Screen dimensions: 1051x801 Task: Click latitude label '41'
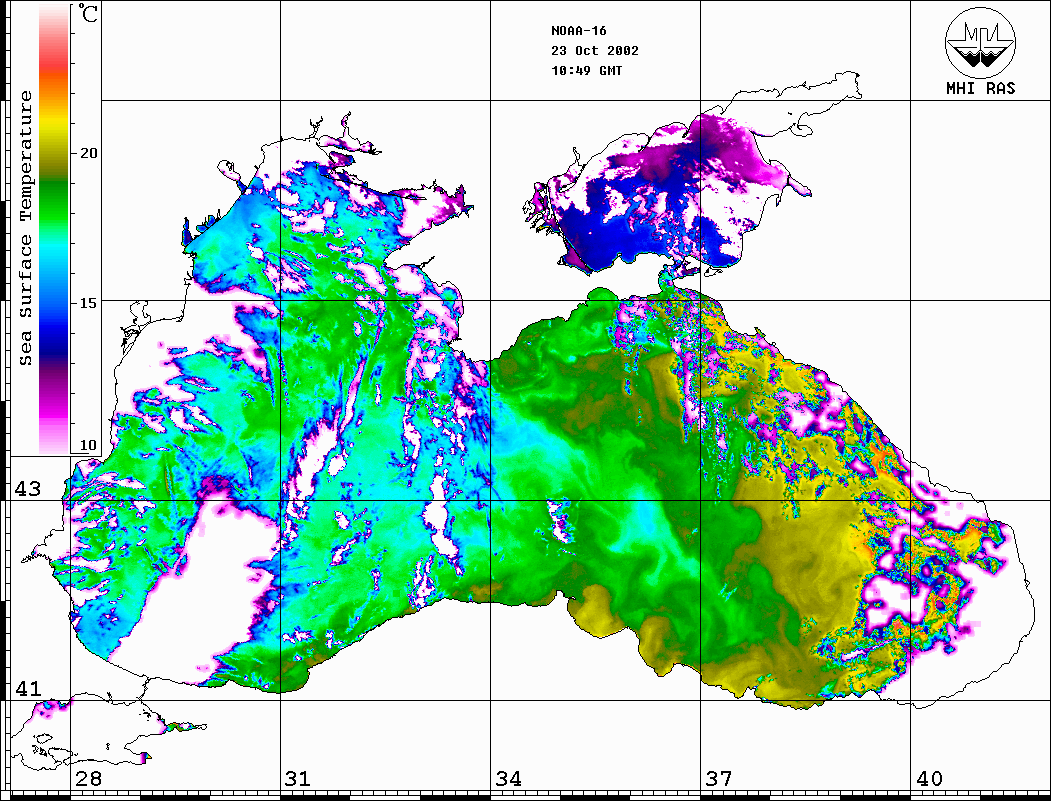click(x=28, y=688)
